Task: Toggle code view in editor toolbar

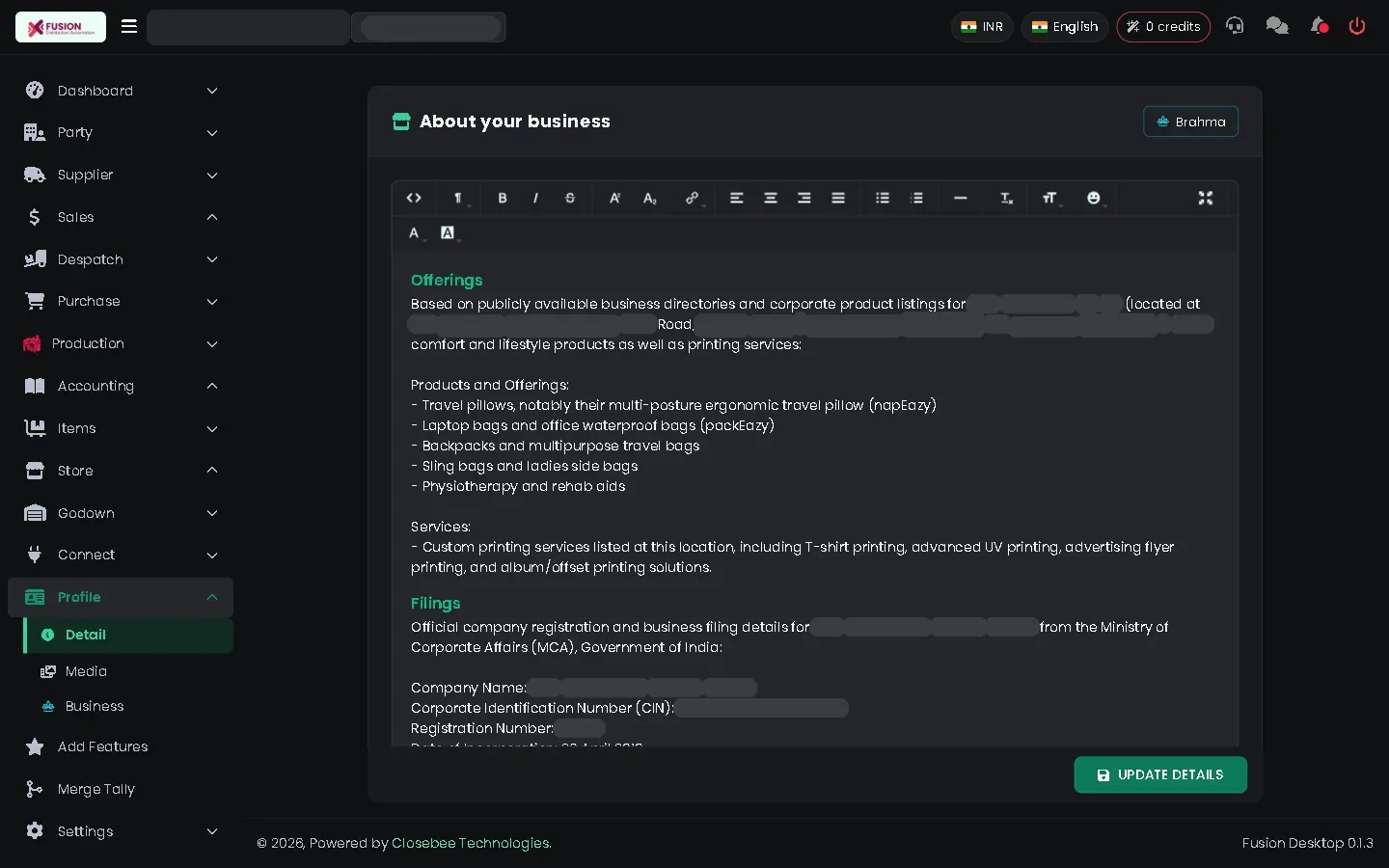Action: (414, 198)
